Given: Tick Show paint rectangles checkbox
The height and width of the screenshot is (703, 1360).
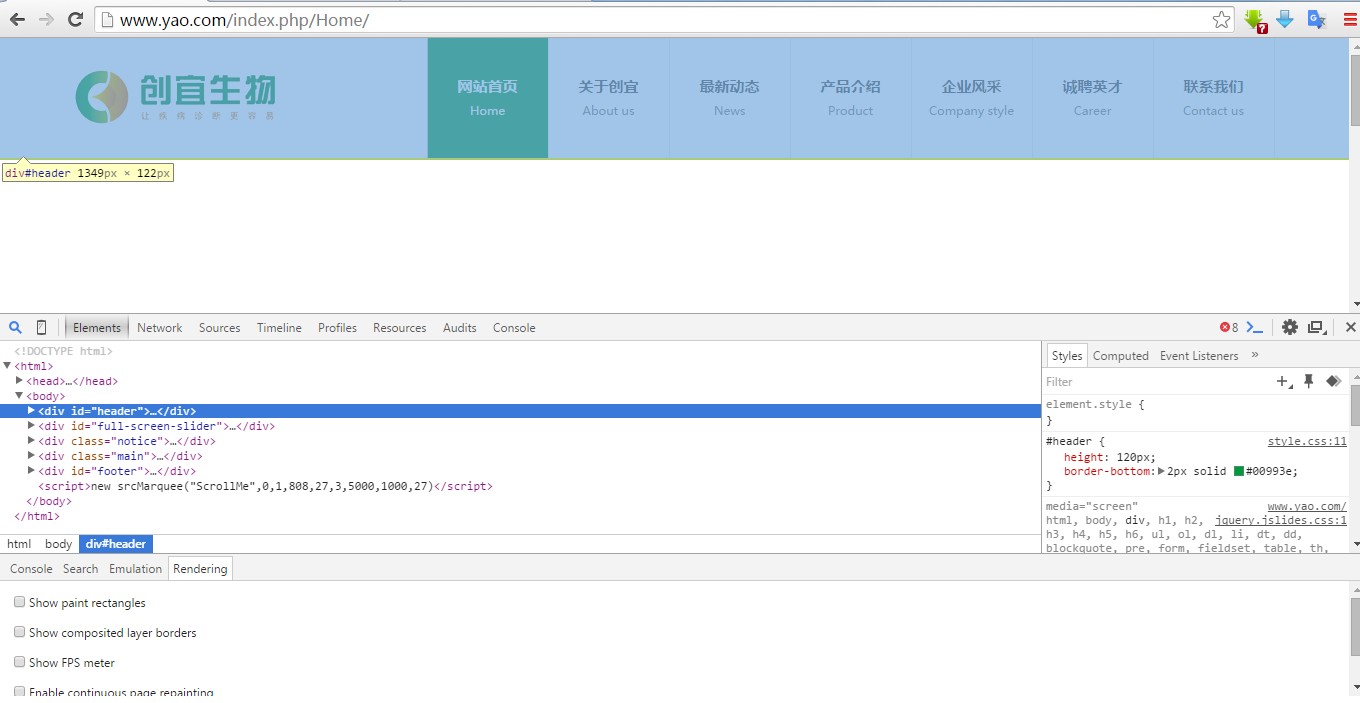Looking at the screenshot, I should coord(19,602).
